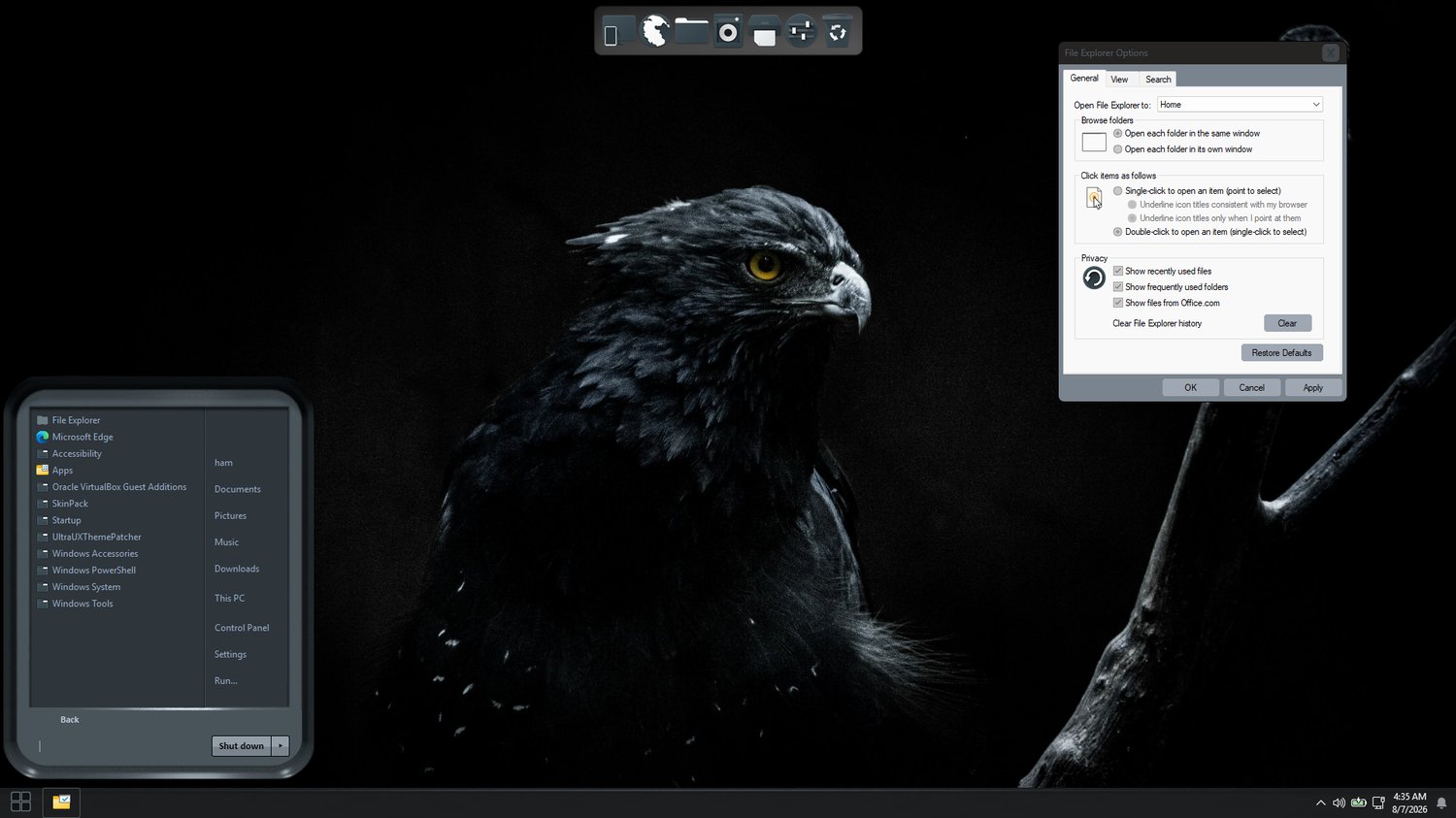
Task: Open the Shut down options arrow
Action: click(281, 746)
